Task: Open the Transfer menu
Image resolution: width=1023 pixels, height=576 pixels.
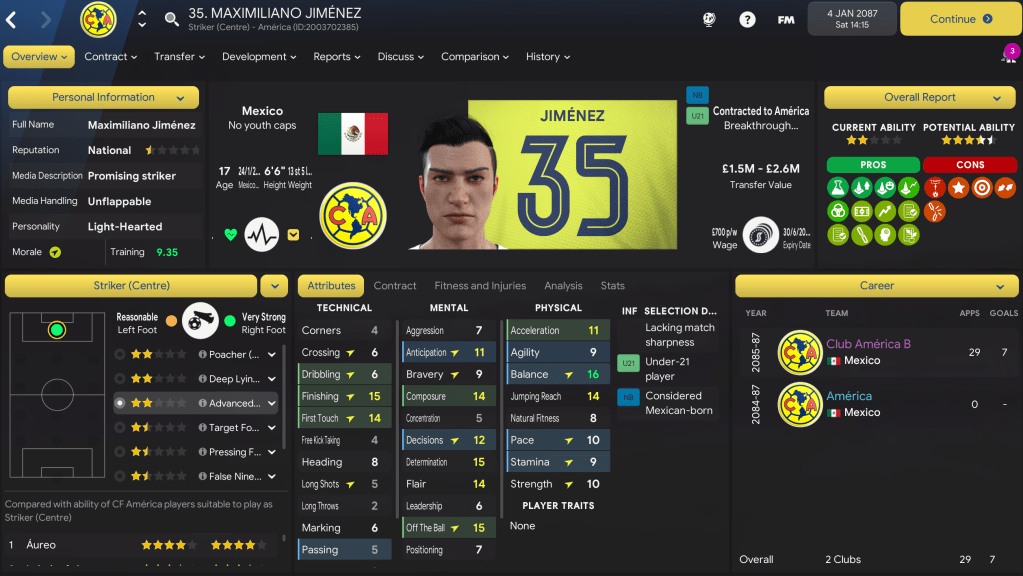Action: [179, 57]
